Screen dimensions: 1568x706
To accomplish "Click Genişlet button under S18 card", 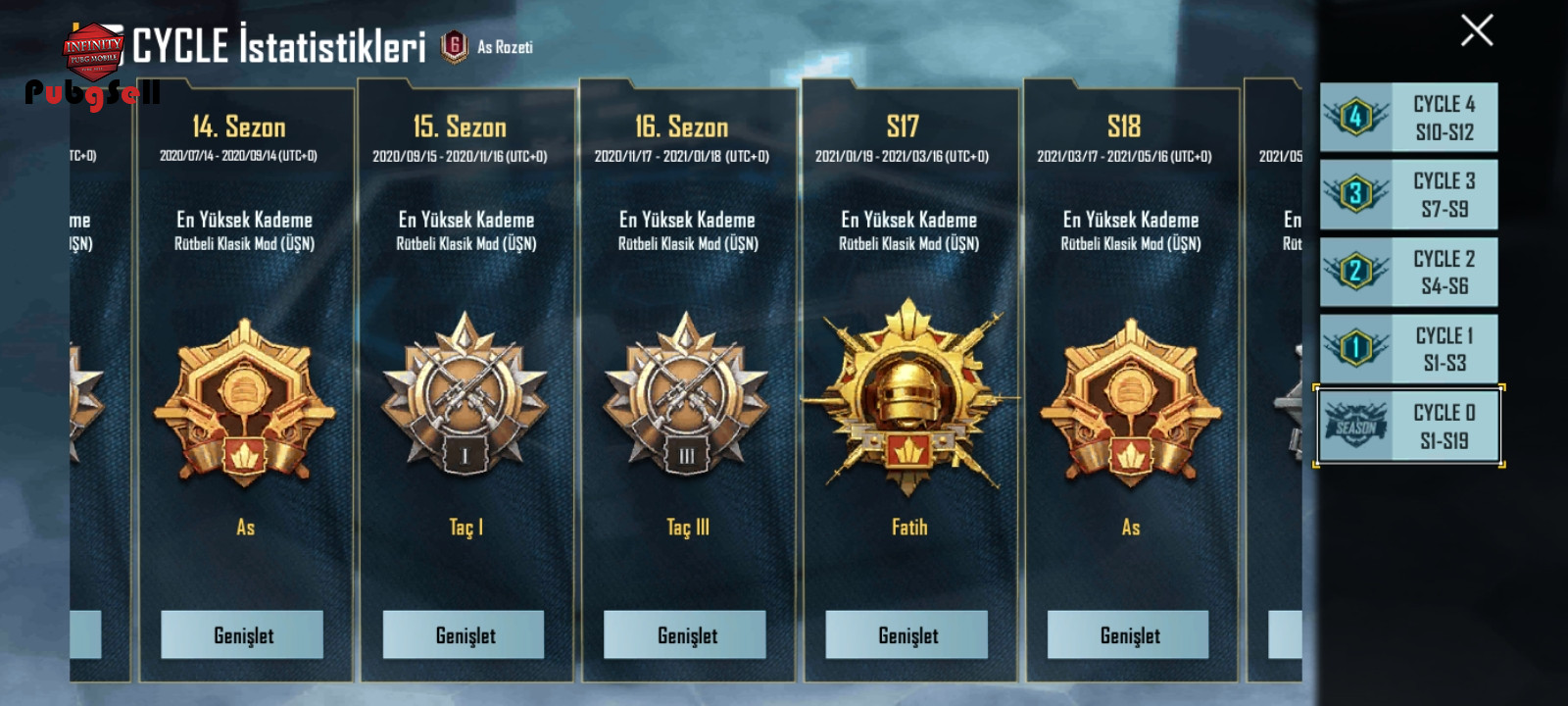I will (1128, 634).
